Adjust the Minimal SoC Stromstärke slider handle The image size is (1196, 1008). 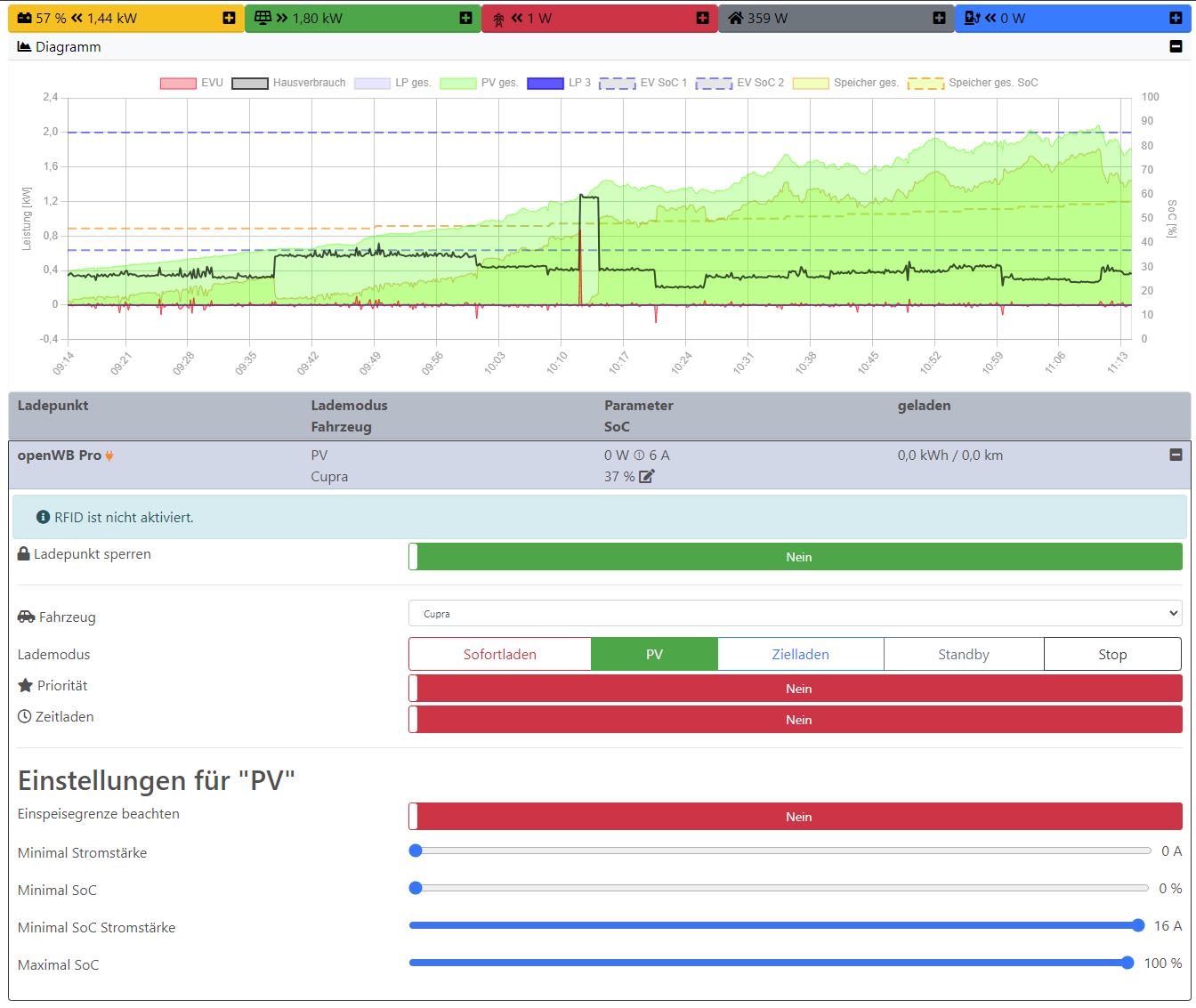click(x=1138, y=925)
